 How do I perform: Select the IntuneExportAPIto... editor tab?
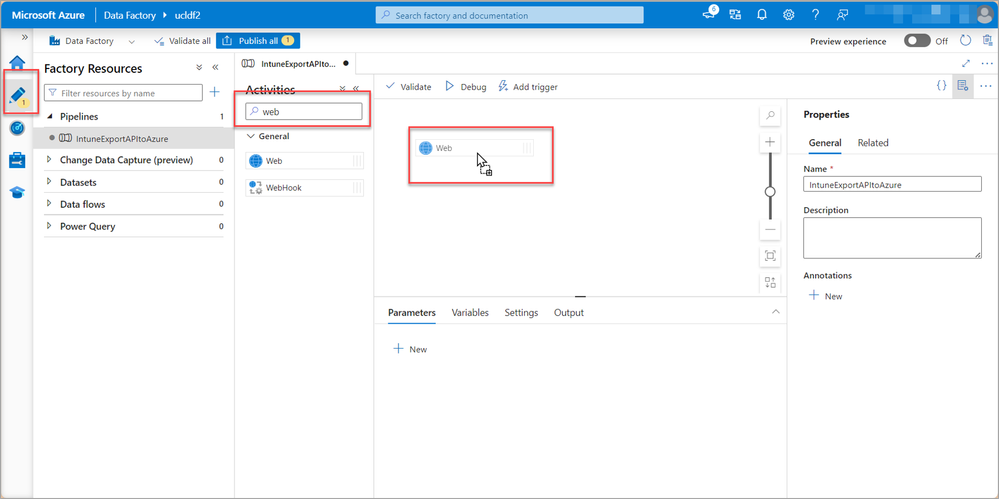click(296, 63)
